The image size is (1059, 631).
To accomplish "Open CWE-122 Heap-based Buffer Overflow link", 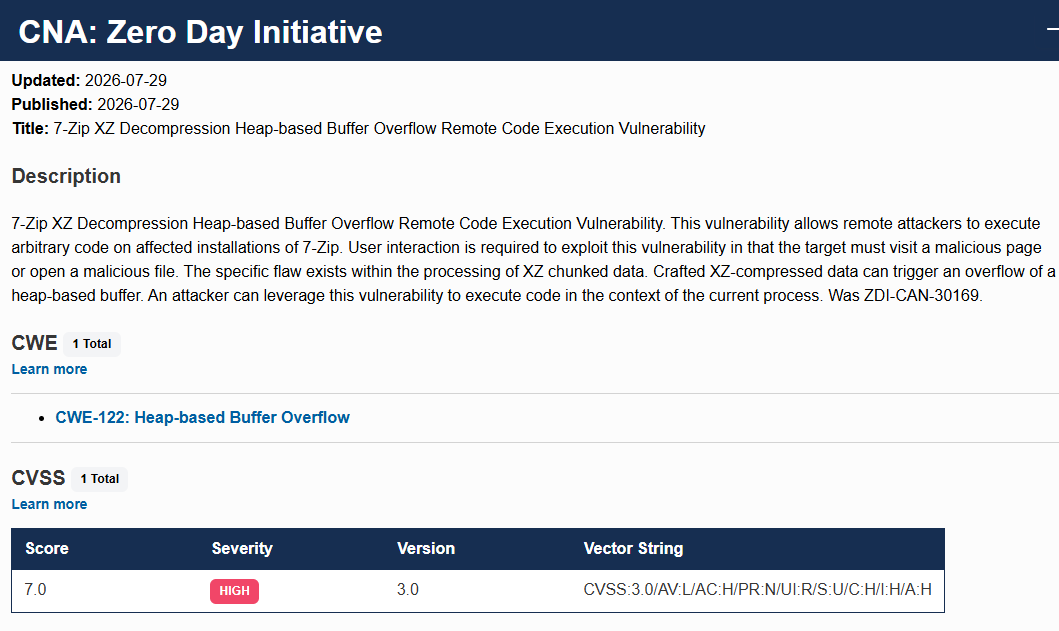I will (203, 418).
